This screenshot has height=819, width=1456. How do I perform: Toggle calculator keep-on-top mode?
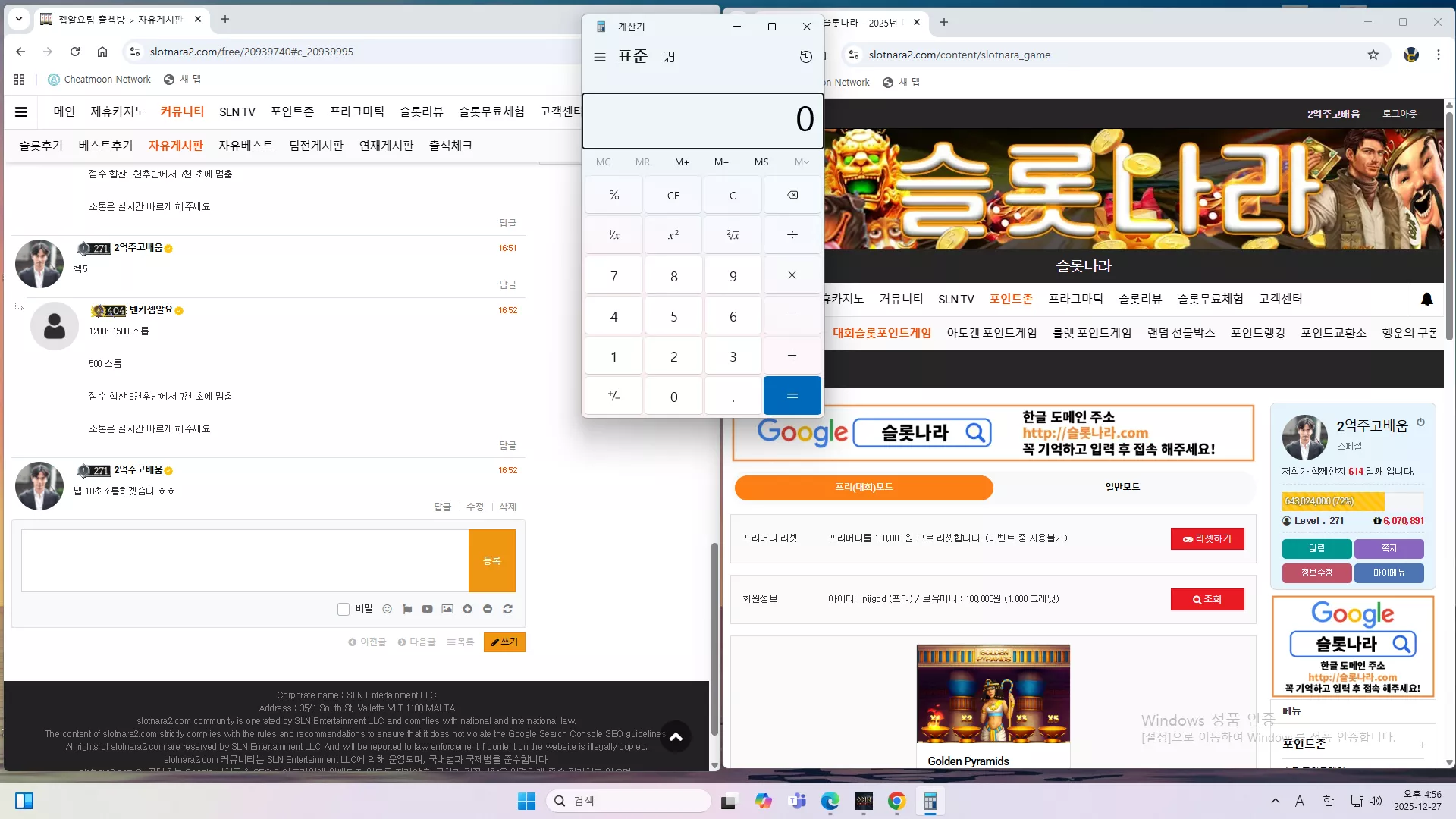pyautogui.click(x=669, y=57)
